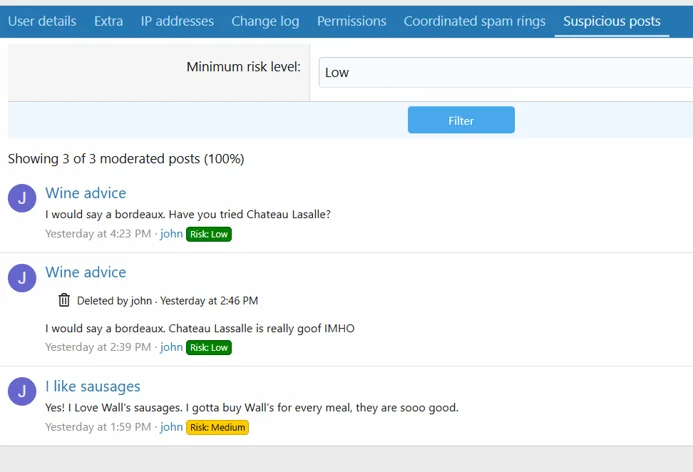
Task: Switch to the Extra tab
Action: (x=108, y=21)
